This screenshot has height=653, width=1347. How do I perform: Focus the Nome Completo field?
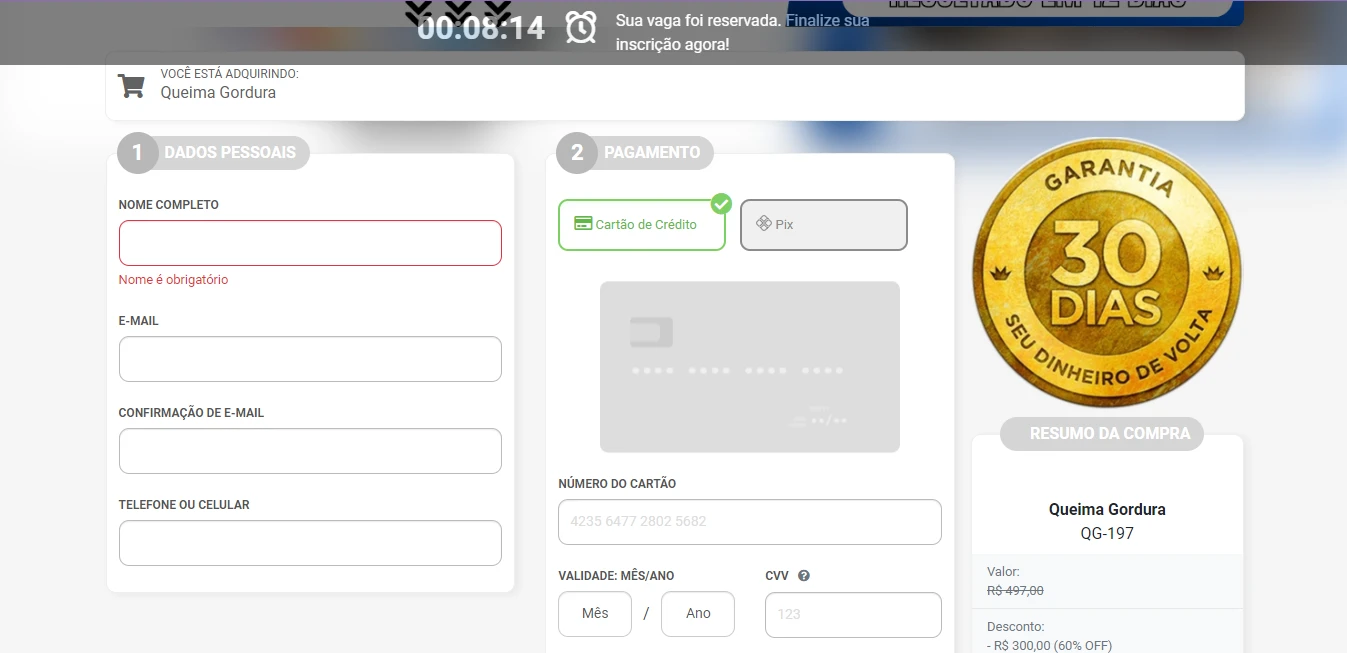click(x=310, y=243)
